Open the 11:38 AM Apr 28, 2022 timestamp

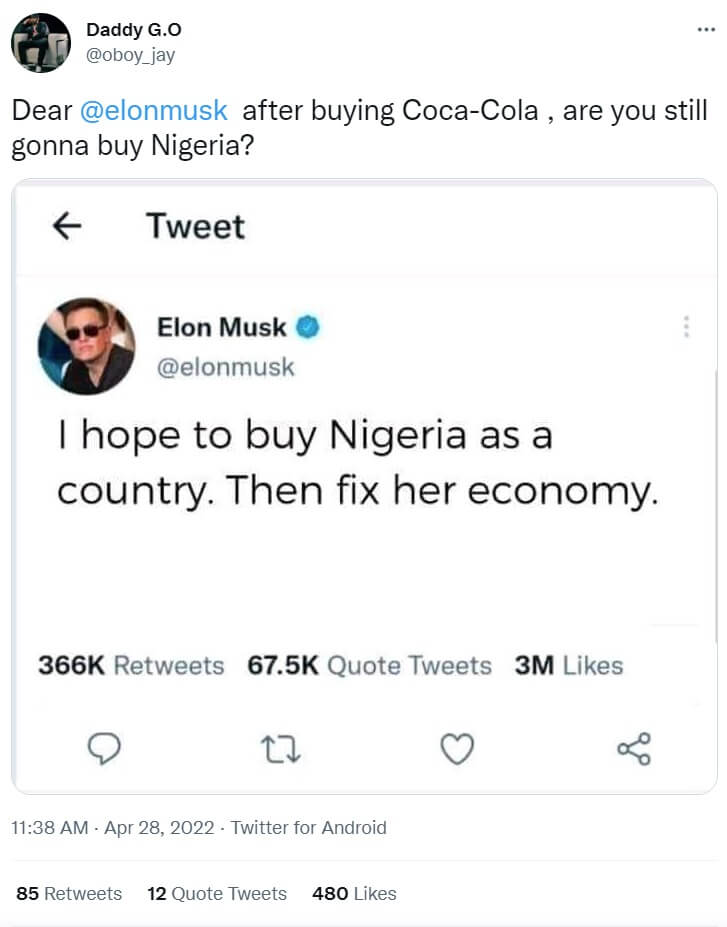(115, 827)
